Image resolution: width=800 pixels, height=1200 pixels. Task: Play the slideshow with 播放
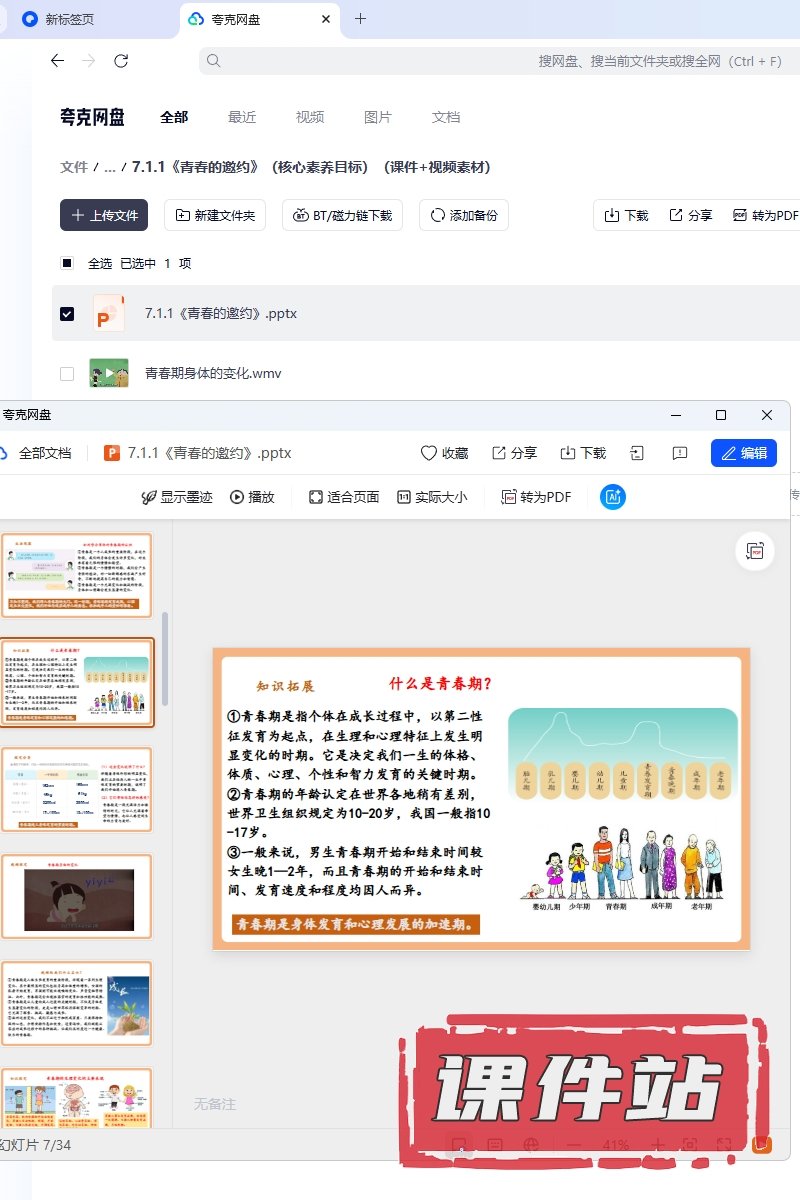(x=252, y=497)
